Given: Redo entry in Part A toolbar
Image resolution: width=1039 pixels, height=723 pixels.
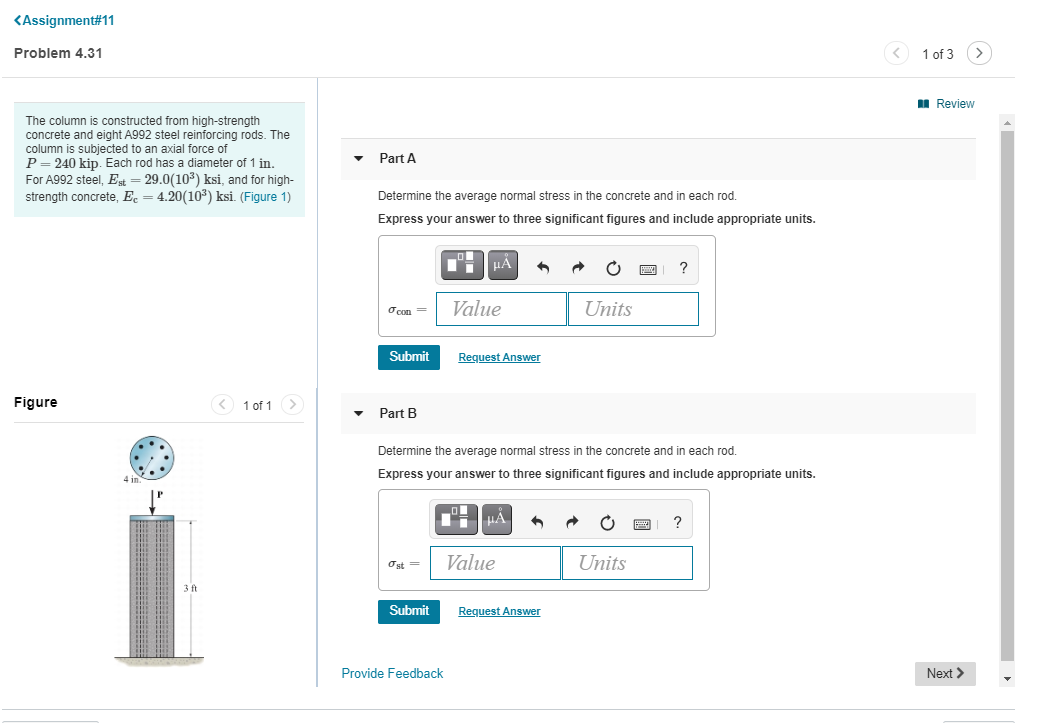Looking at the screenshot, I should pyautogui.click(x=578, y=268).
